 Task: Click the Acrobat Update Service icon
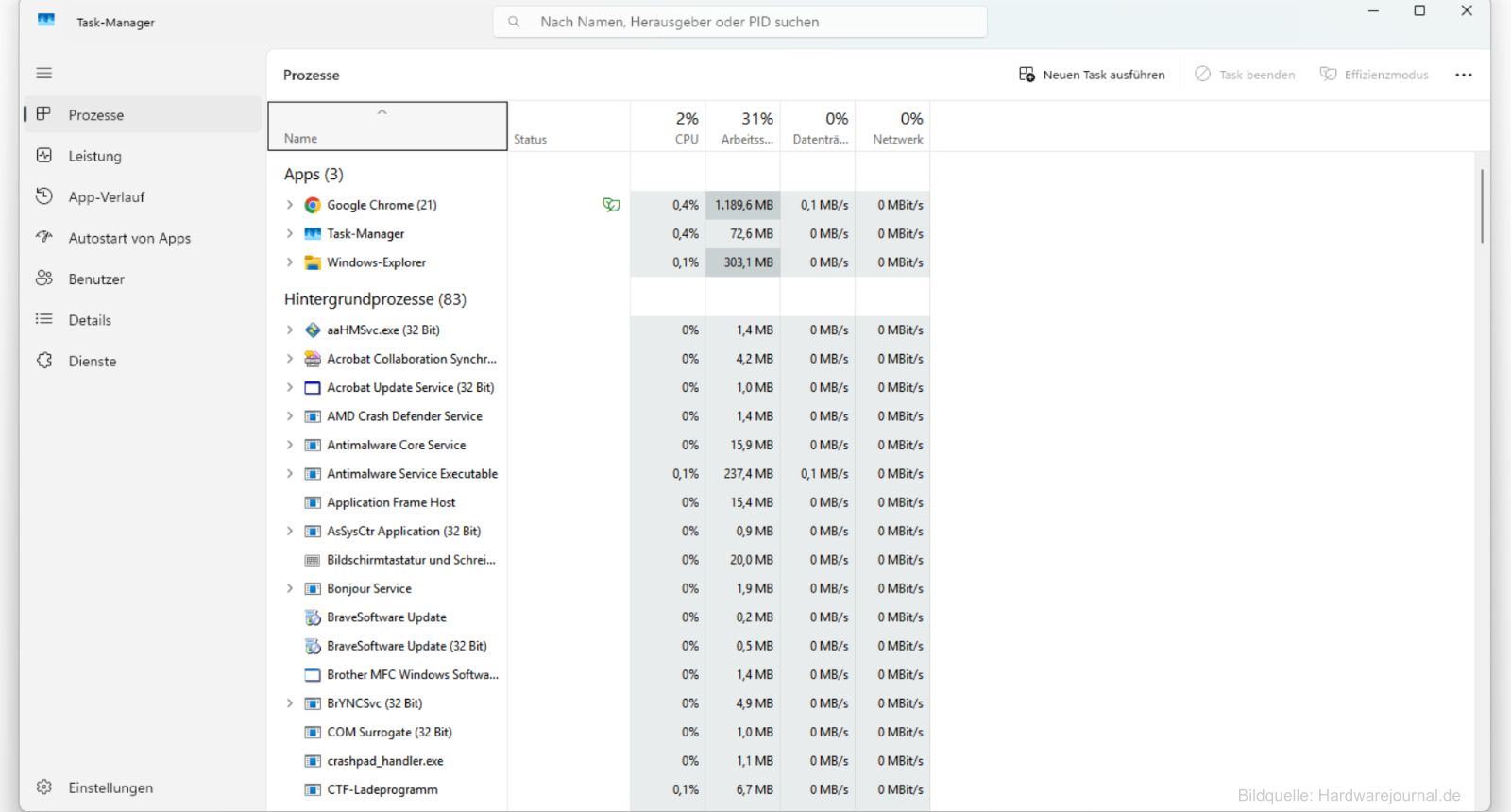(313, 387)
